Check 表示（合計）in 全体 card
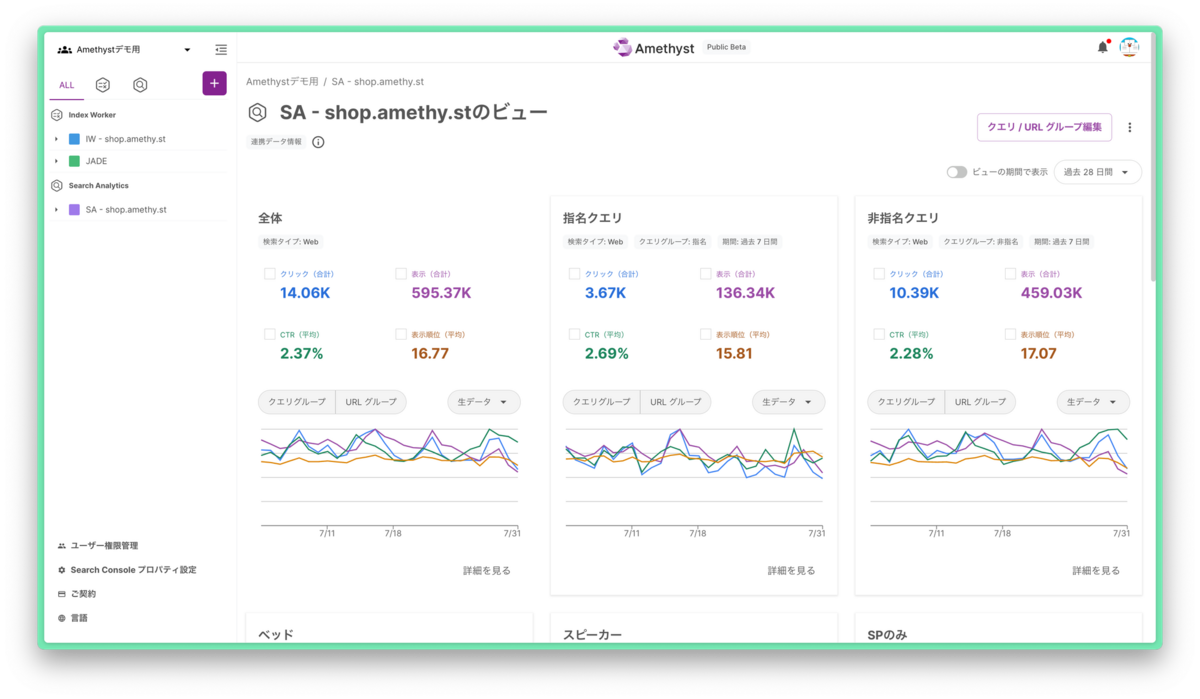Image resolution: width=1200 pixels, height=699 pixels. click(x=401, y=273)
